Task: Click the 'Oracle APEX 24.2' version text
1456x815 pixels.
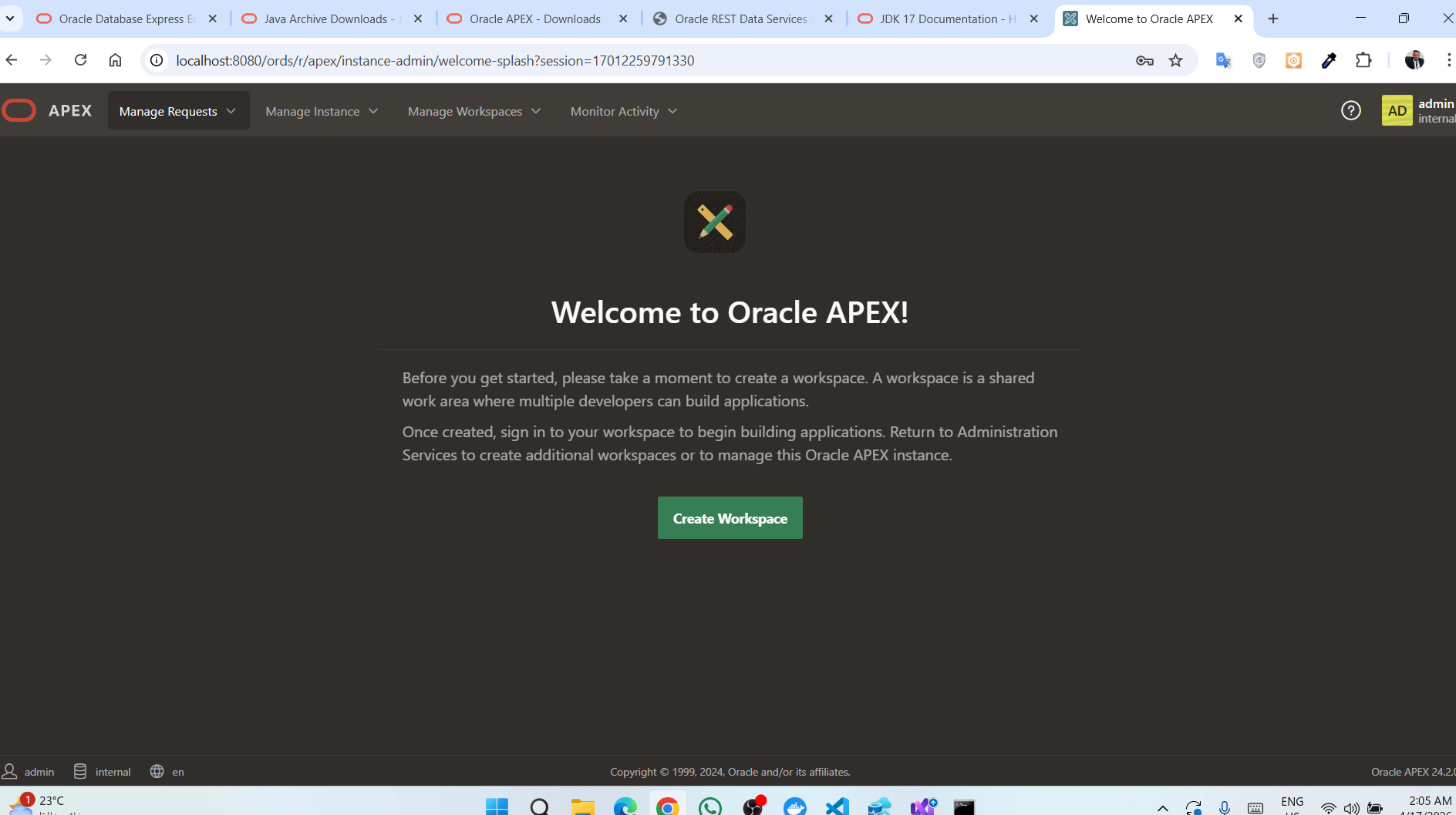Action: (1413, 771)
